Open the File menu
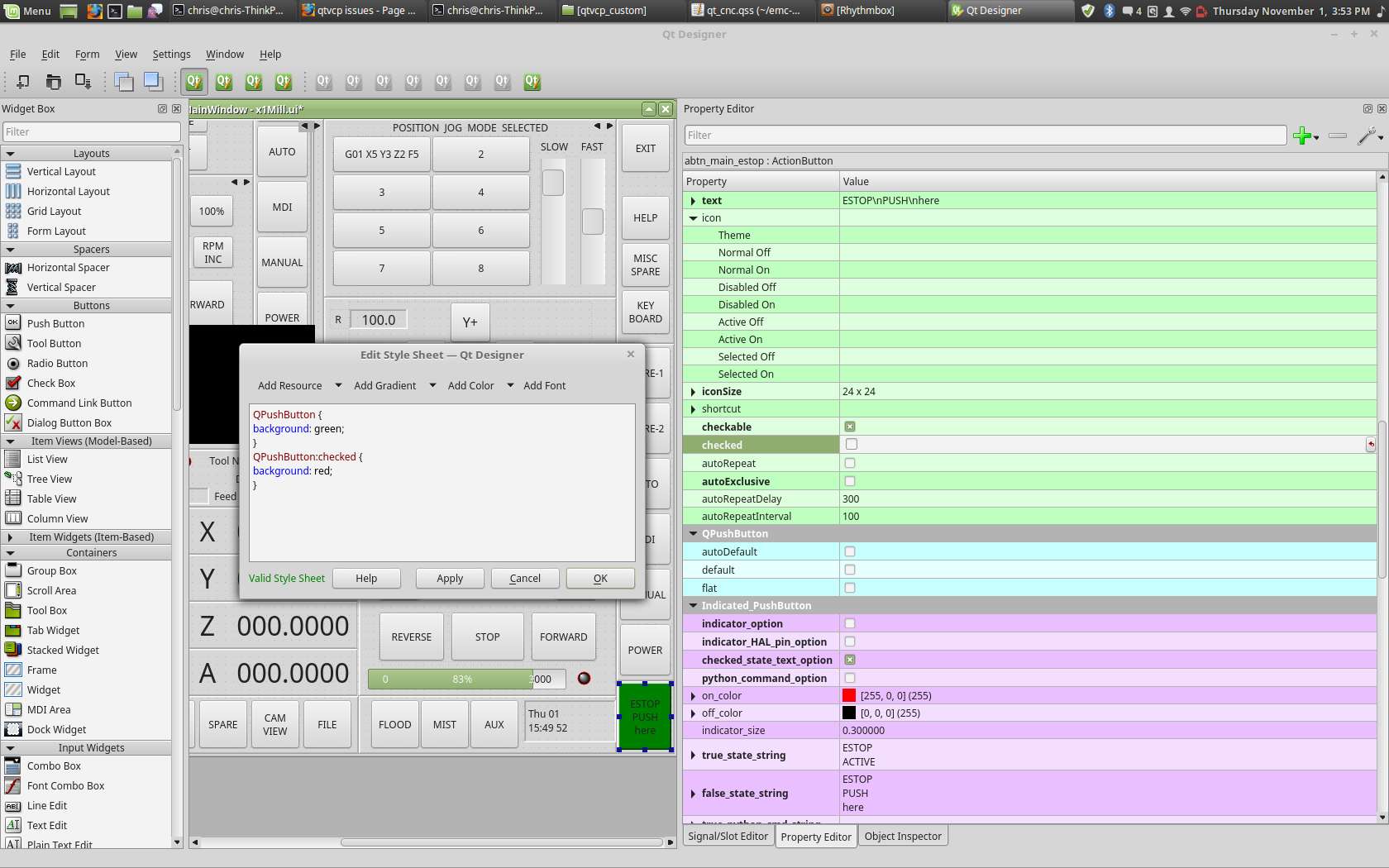Viewport: 1389px width, 868px height. 17,55
